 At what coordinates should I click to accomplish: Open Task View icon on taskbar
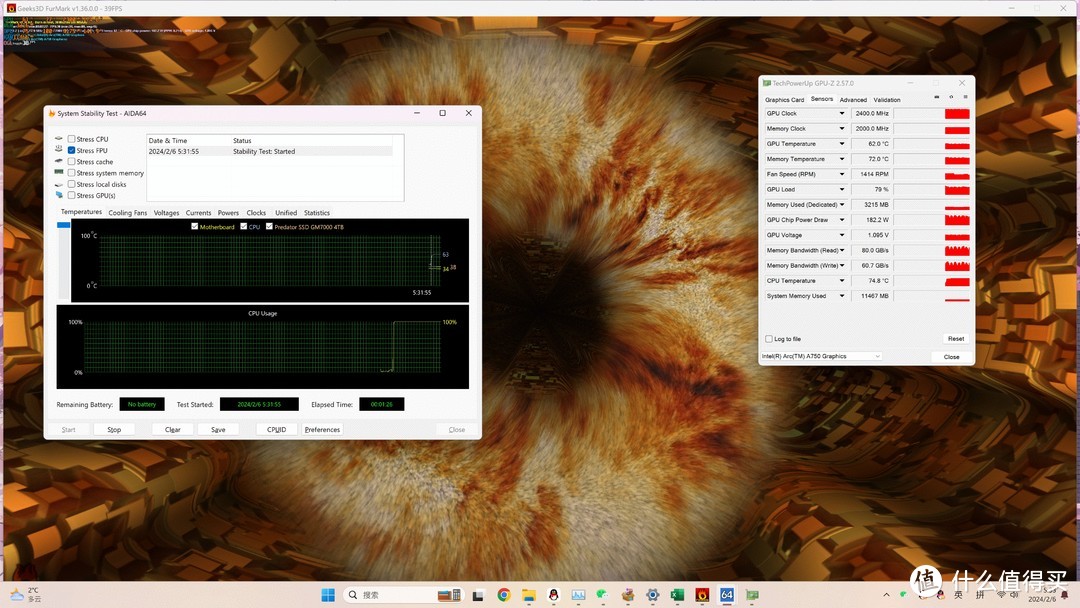478,595
